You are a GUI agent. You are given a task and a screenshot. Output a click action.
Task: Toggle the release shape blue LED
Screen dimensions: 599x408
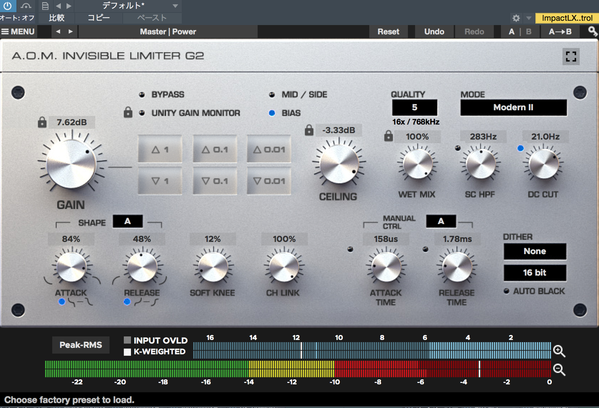click(x=127, y=302)
